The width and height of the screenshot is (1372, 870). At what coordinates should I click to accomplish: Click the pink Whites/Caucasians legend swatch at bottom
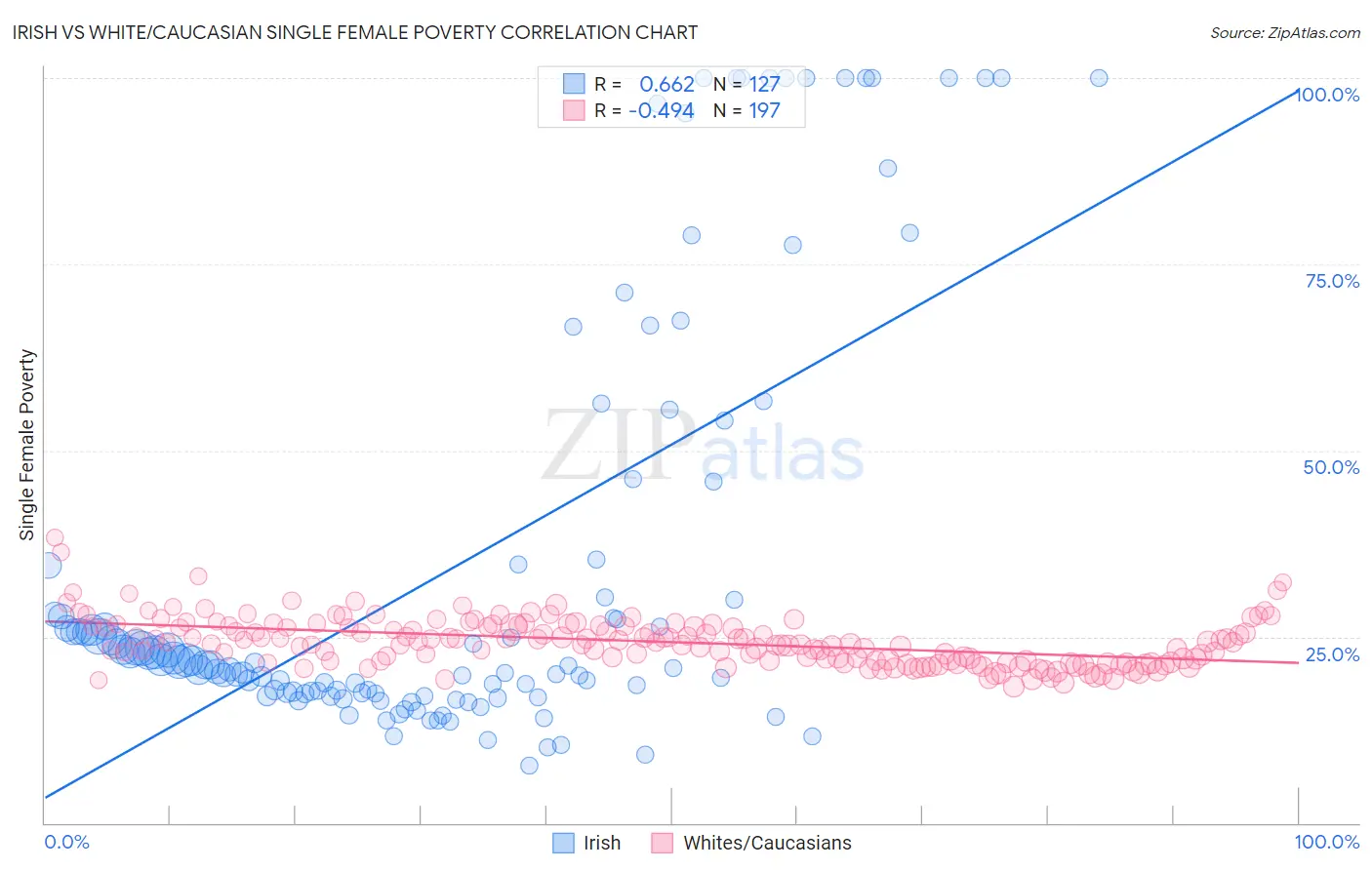coord(663,843)
